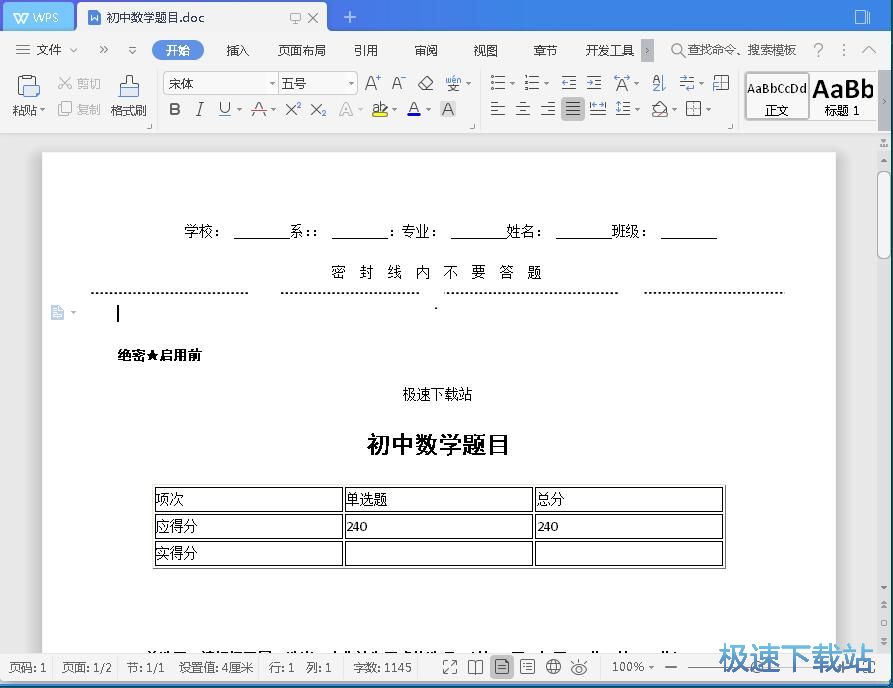Apply the 标题 1 style
Image resolution: width=893 pixels, height=688 pixels.
tap(842, 96)
